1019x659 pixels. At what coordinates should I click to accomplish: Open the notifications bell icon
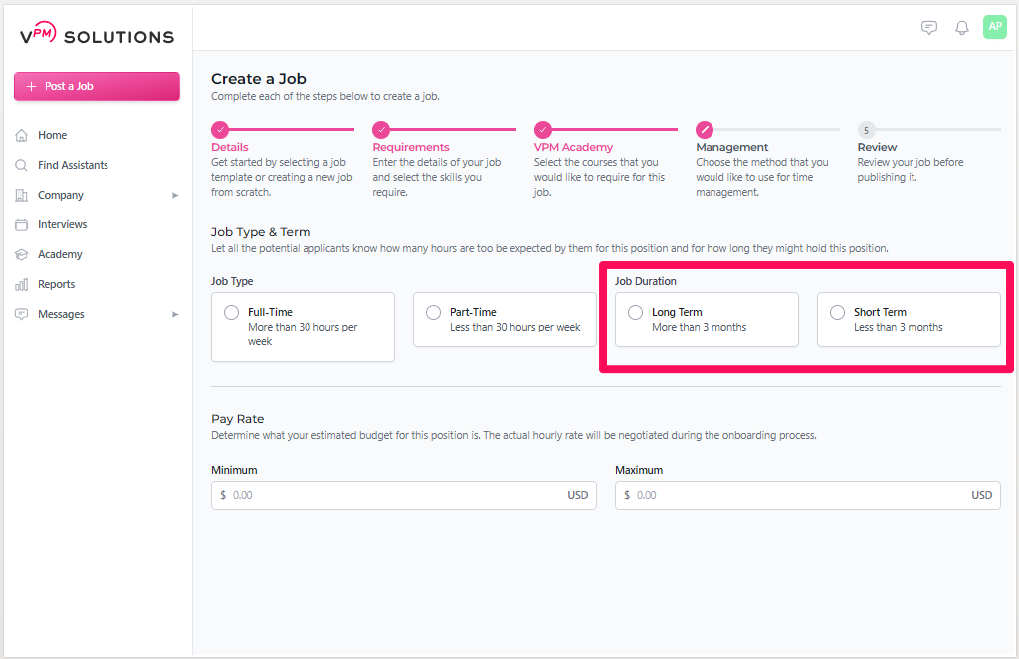pyautogui.click(x=962, y=28)
